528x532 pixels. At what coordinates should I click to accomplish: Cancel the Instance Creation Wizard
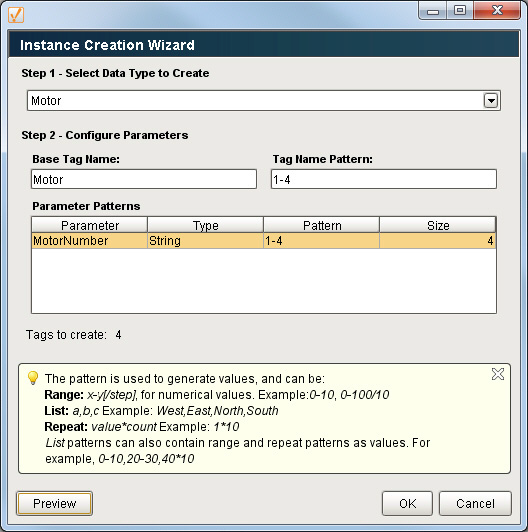[475, 504]
